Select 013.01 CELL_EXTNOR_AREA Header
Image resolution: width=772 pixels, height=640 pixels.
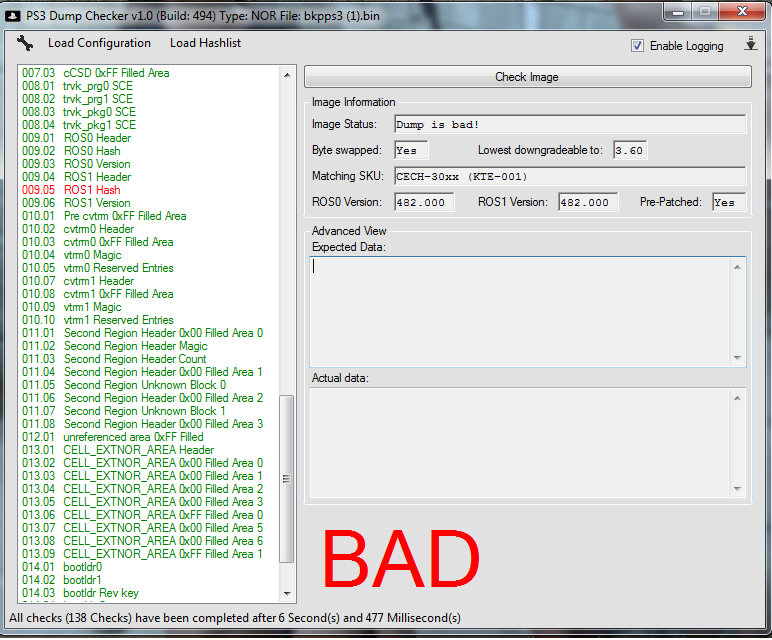[118, 450]
